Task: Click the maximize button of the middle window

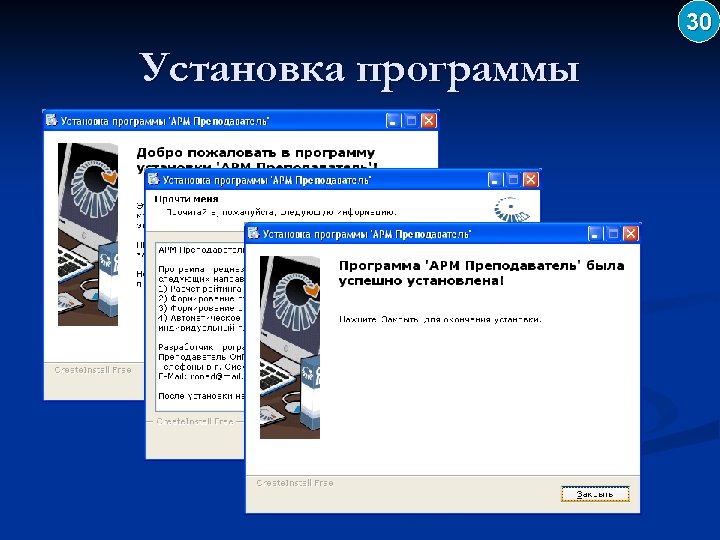Action: 513,180
